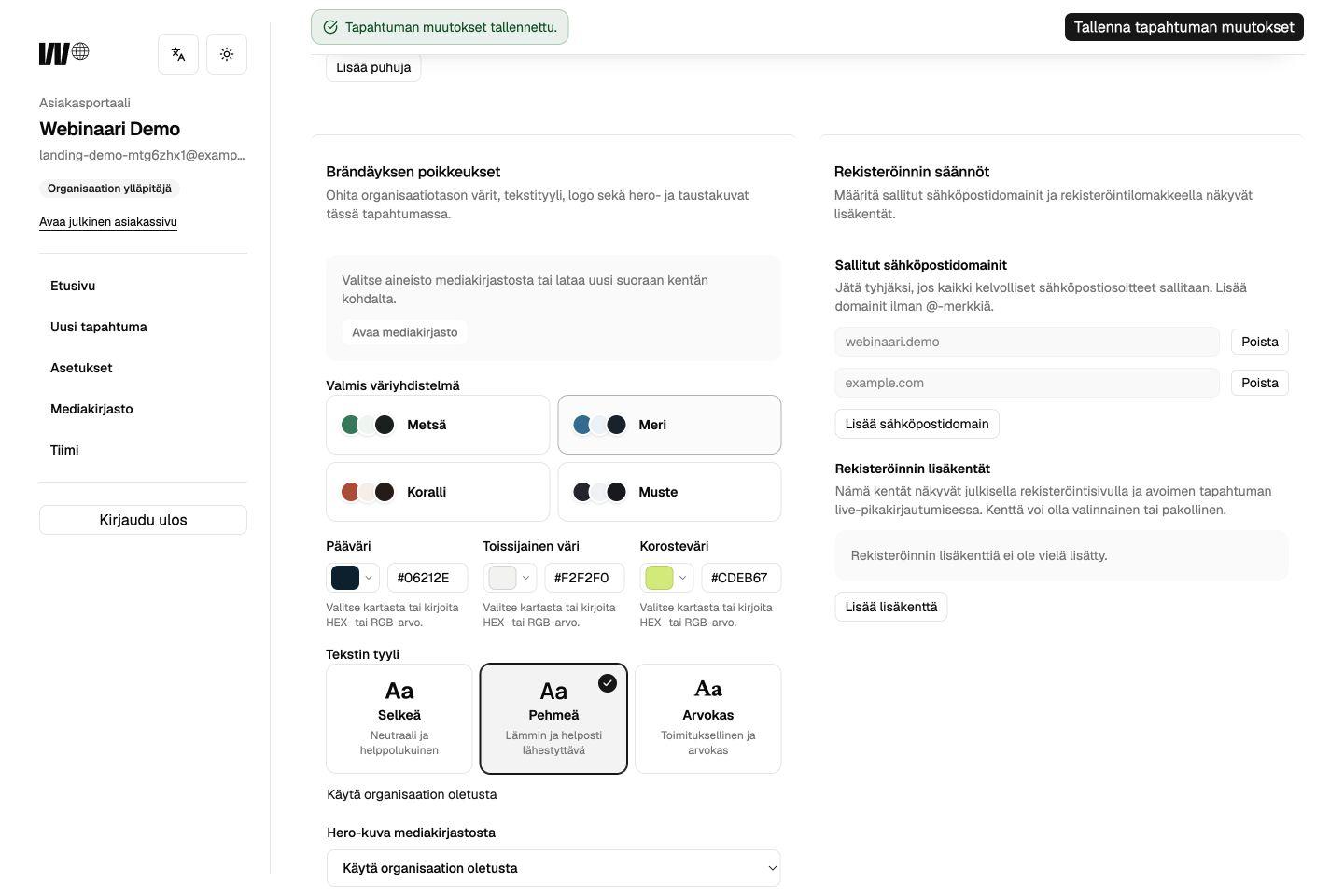Screen dimensions: 1344x896
Task: Open Mediakirjasto in the sidebar
Action: [x=91, y=409]
